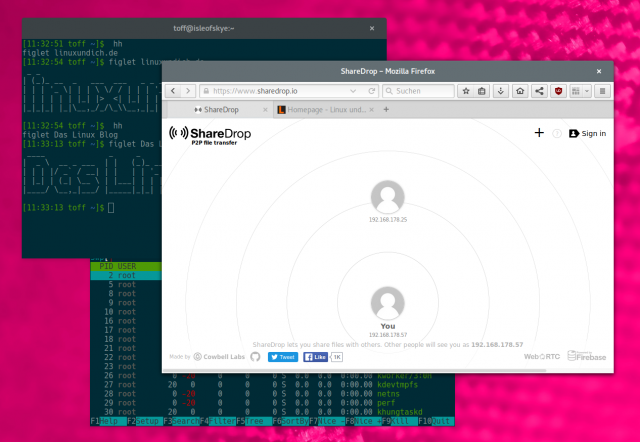Switch to the ShareDrop tab
Screen dimensions: 640x442
pyautogui.click(x=221, y=109)
